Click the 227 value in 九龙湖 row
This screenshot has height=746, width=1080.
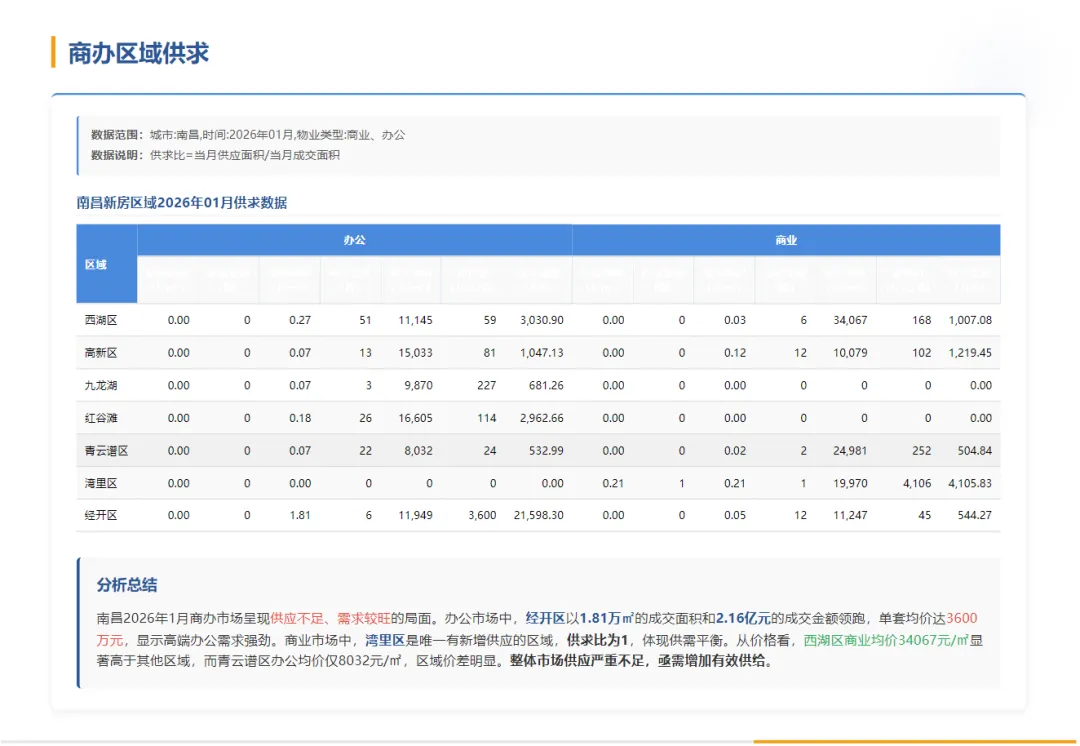[486, 385]
